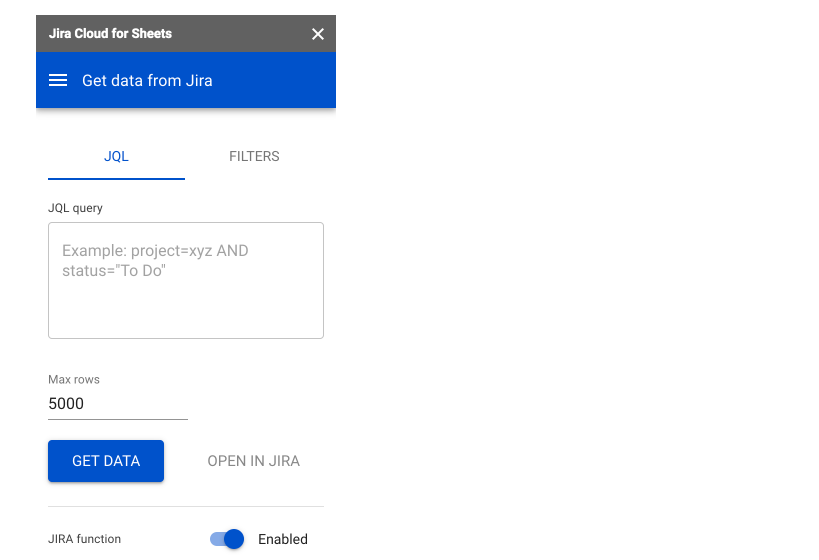The height and width of the screenshot is (560, 819).
Task: Toggle the JIRA function switch
Action: (x=227, y=539)
